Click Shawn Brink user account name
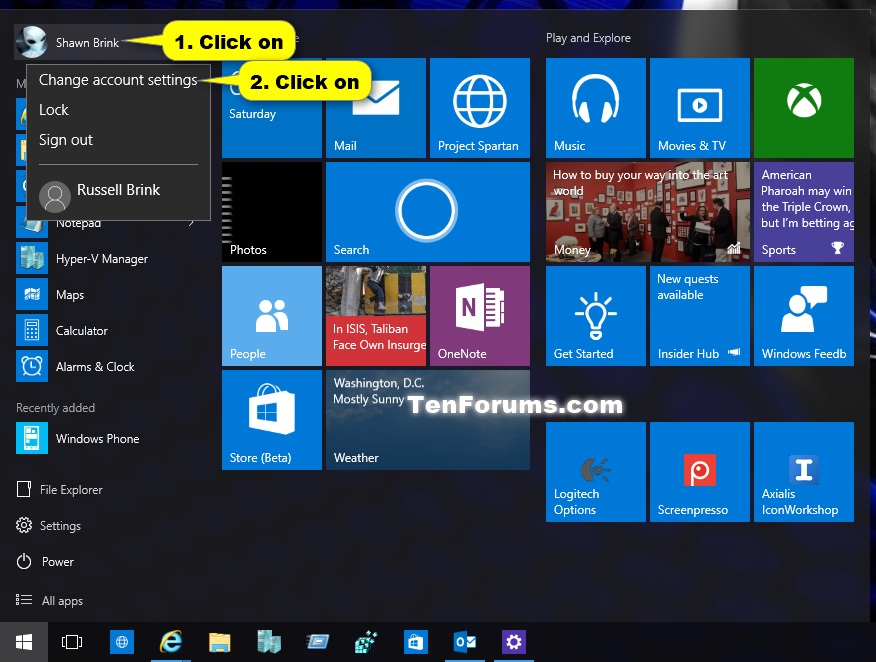Screen dimensions: 876x662 click(87, 43)
